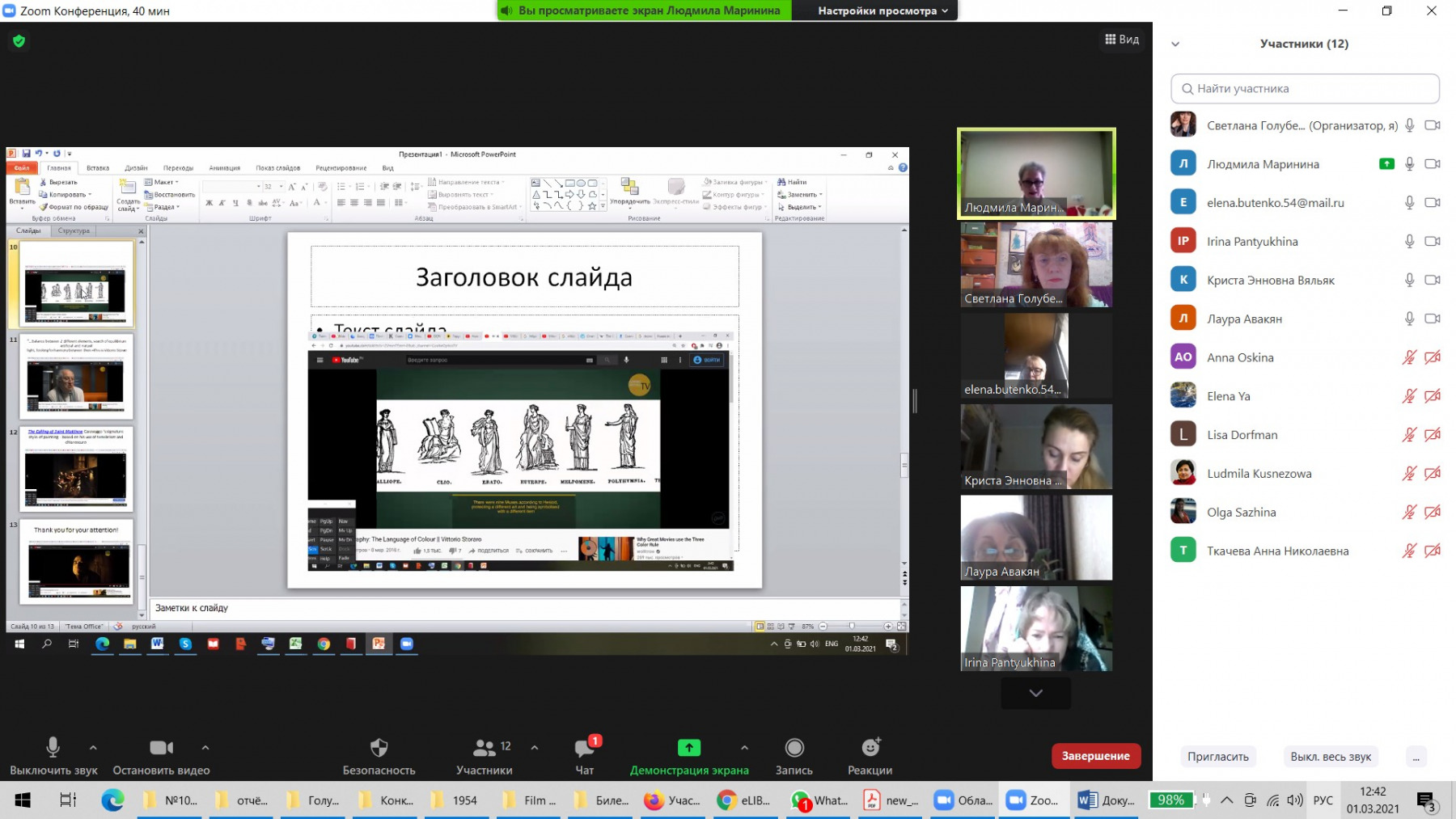Click the red Завершение end button

pos(1095,756)
